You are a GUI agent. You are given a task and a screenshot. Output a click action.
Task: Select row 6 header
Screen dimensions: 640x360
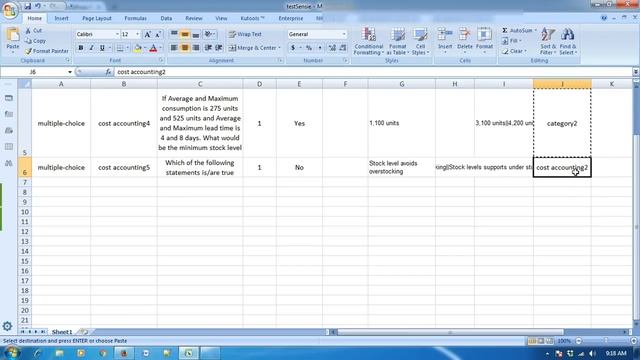[24, 167]
